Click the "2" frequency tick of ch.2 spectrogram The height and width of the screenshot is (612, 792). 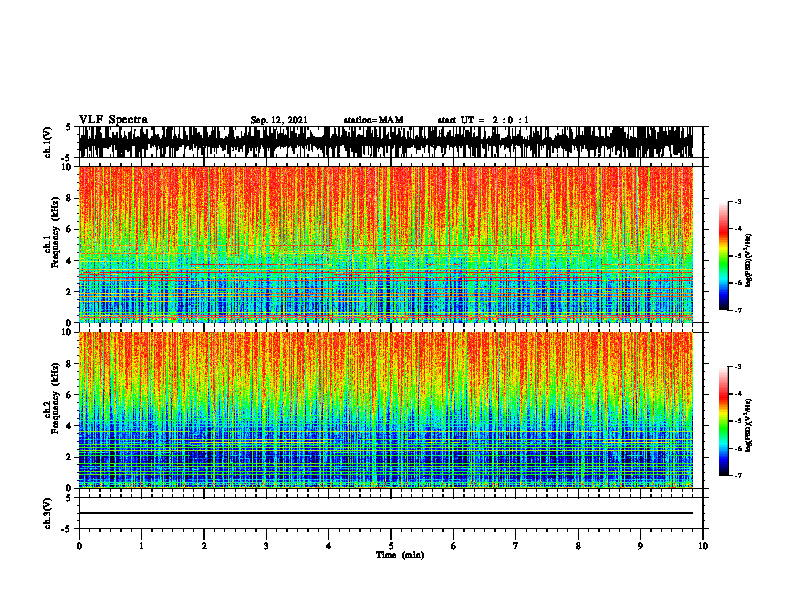click(x=71, y=456)
